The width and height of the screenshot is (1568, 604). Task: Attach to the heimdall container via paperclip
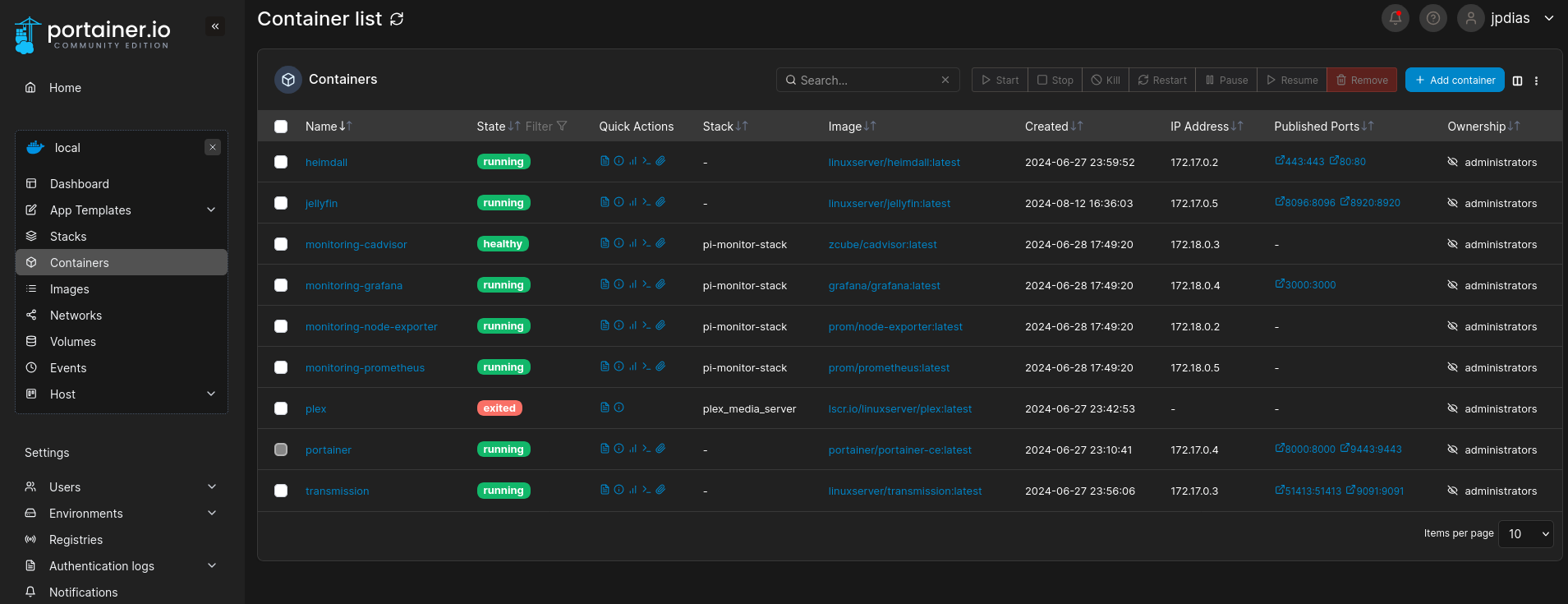coord(660,161)
